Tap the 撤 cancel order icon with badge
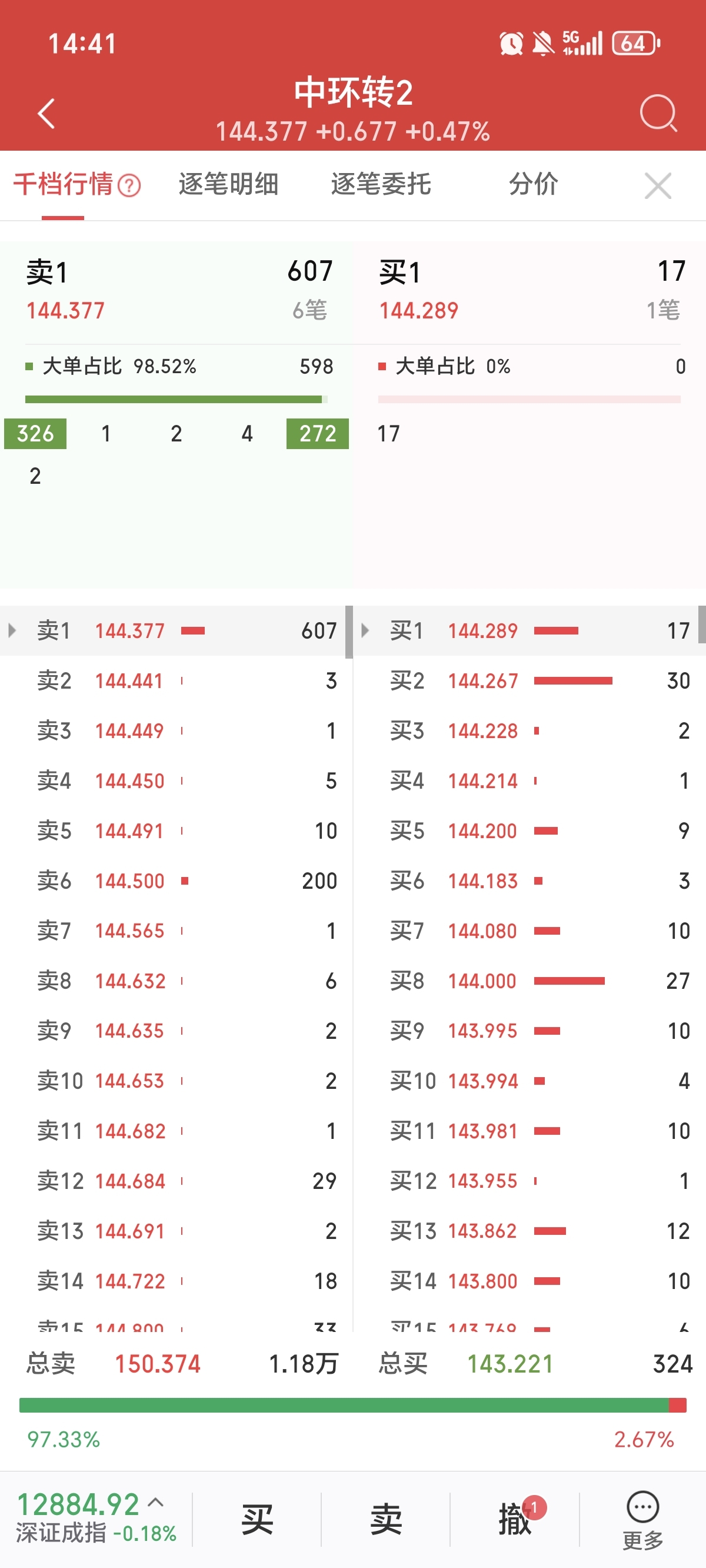Screen dimensions: 706x1568 [516, 1519]
